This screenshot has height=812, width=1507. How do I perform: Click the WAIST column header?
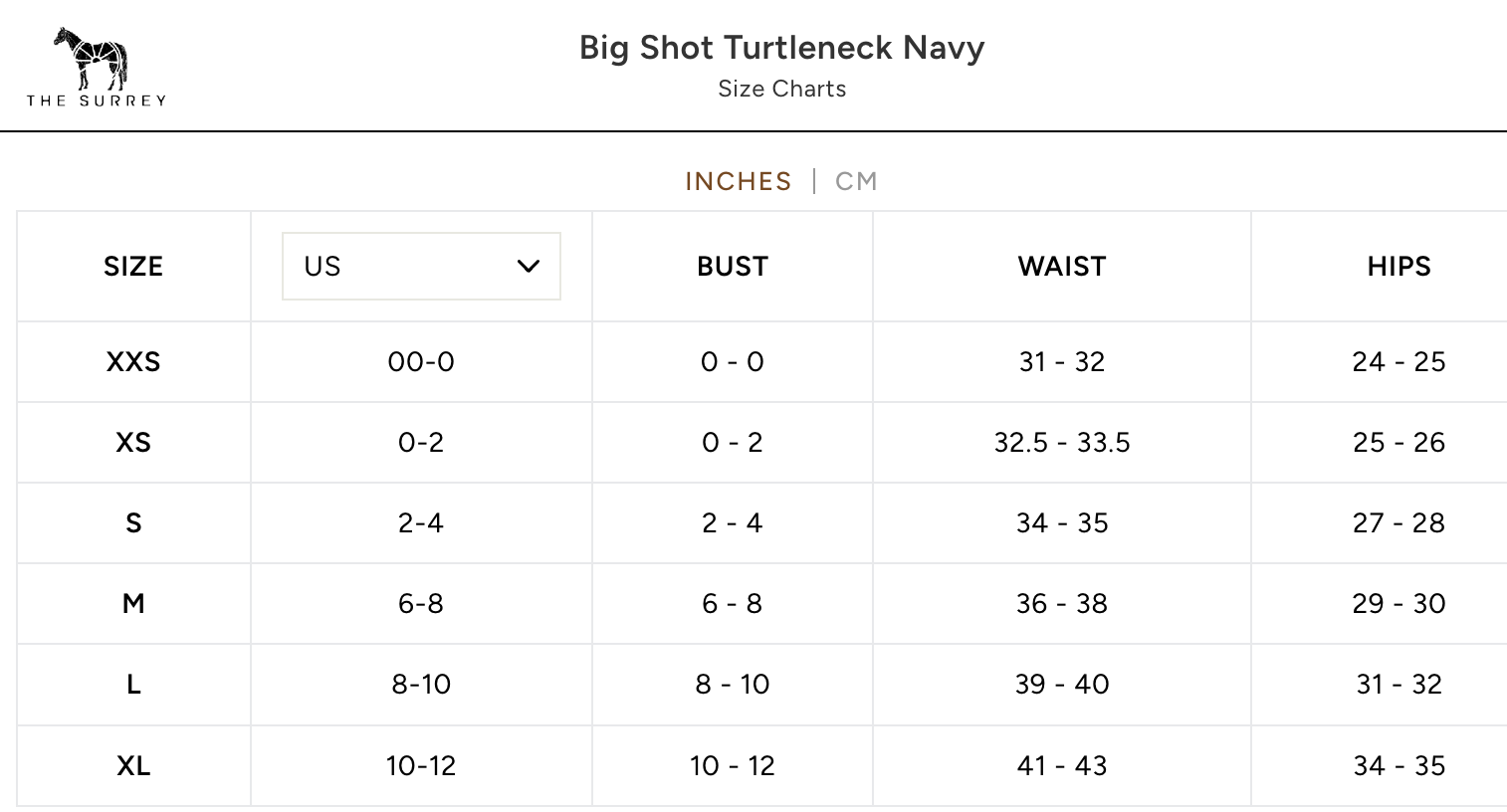click(x=1061, y=266)
